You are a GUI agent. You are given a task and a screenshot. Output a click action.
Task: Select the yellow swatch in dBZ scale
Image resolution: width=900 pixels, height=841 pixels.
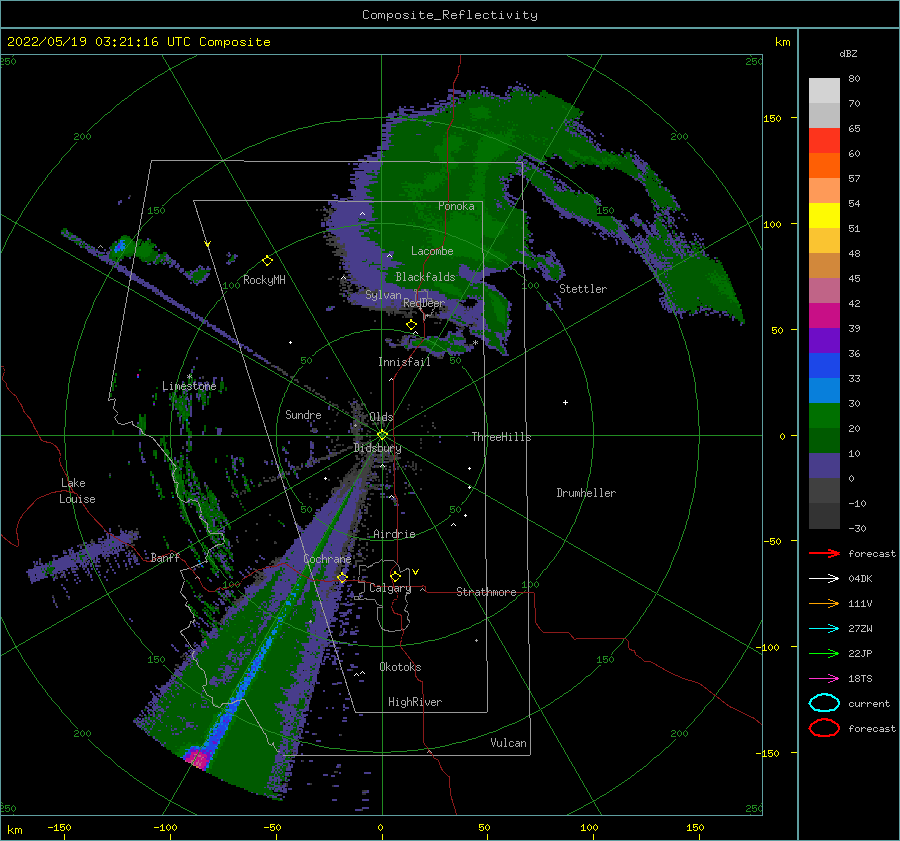click(x=824, y=215)
